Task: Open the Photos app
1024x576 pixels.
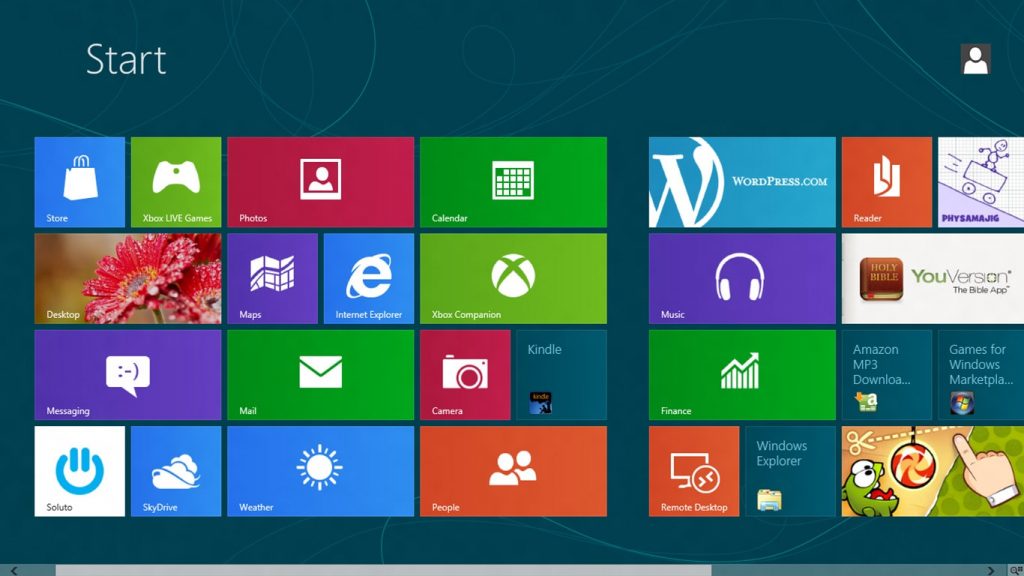Action: [320, 181]
